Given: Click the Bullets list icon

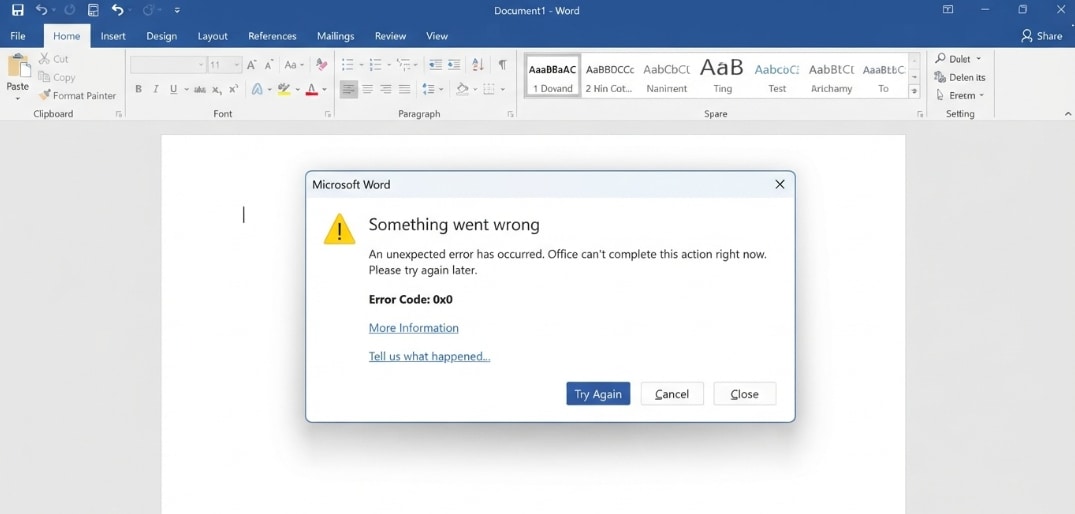Looking at the screenshot, I should [348, 65].
